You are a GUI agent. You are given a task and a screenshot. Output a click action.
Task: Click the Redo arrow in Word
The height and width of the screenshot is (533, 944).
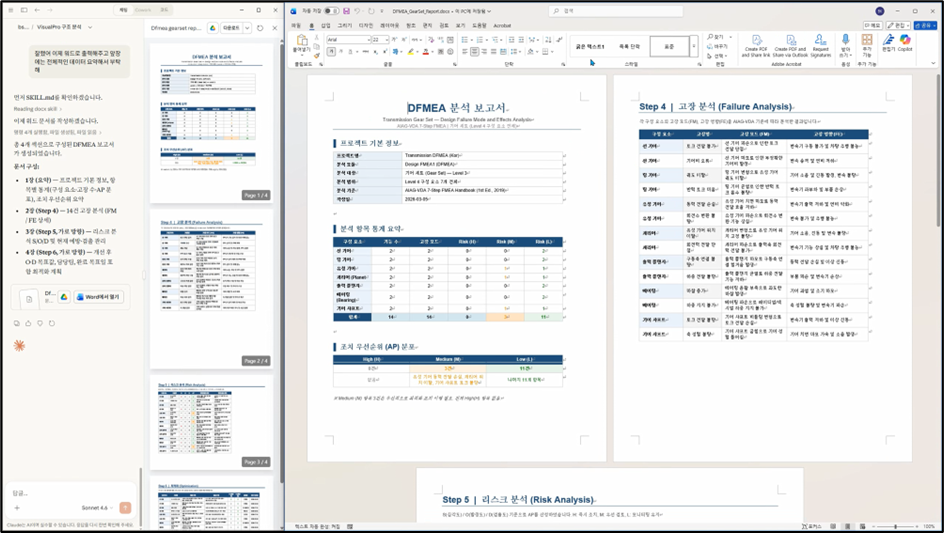[x=371, y=11]
